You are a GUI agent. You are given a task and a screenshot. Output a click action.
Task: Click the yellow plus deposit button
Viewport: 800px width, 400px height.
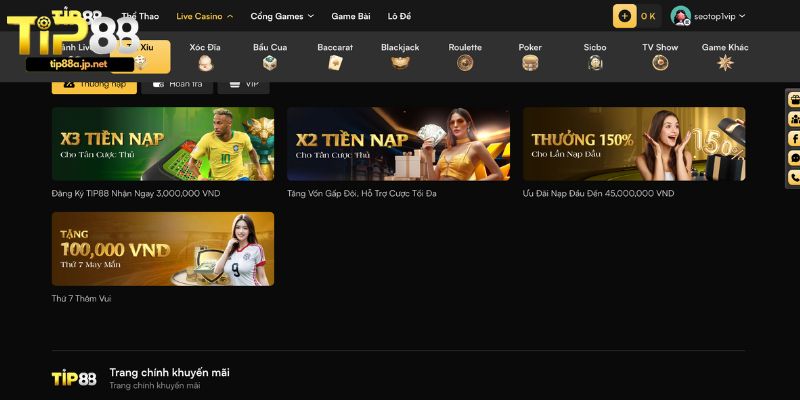tap(624, 16)
